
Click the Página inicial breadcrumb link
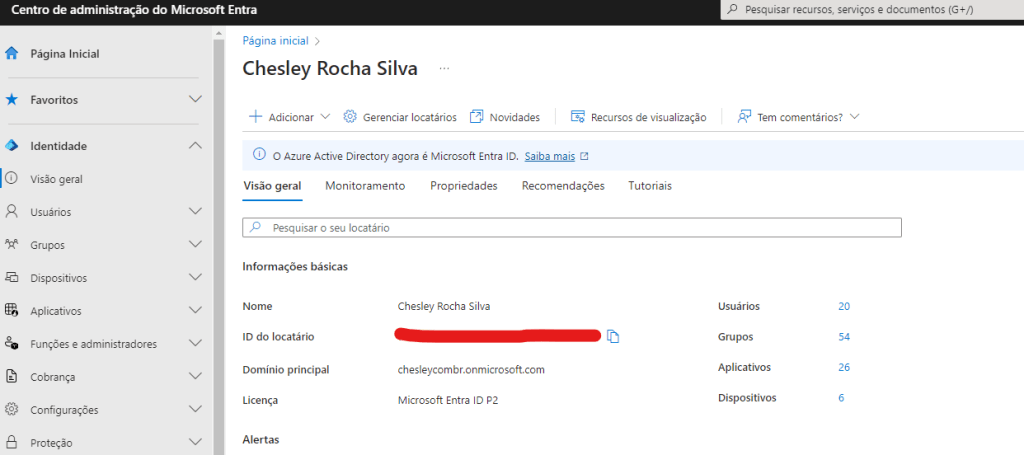(x=276, y=41)
